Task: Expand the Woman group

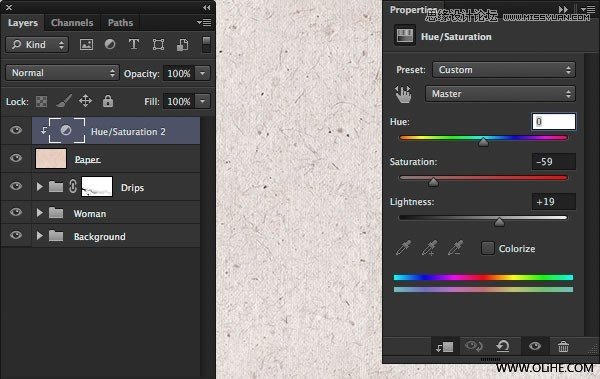Action: pyautogui.click(x=39, y=212)
